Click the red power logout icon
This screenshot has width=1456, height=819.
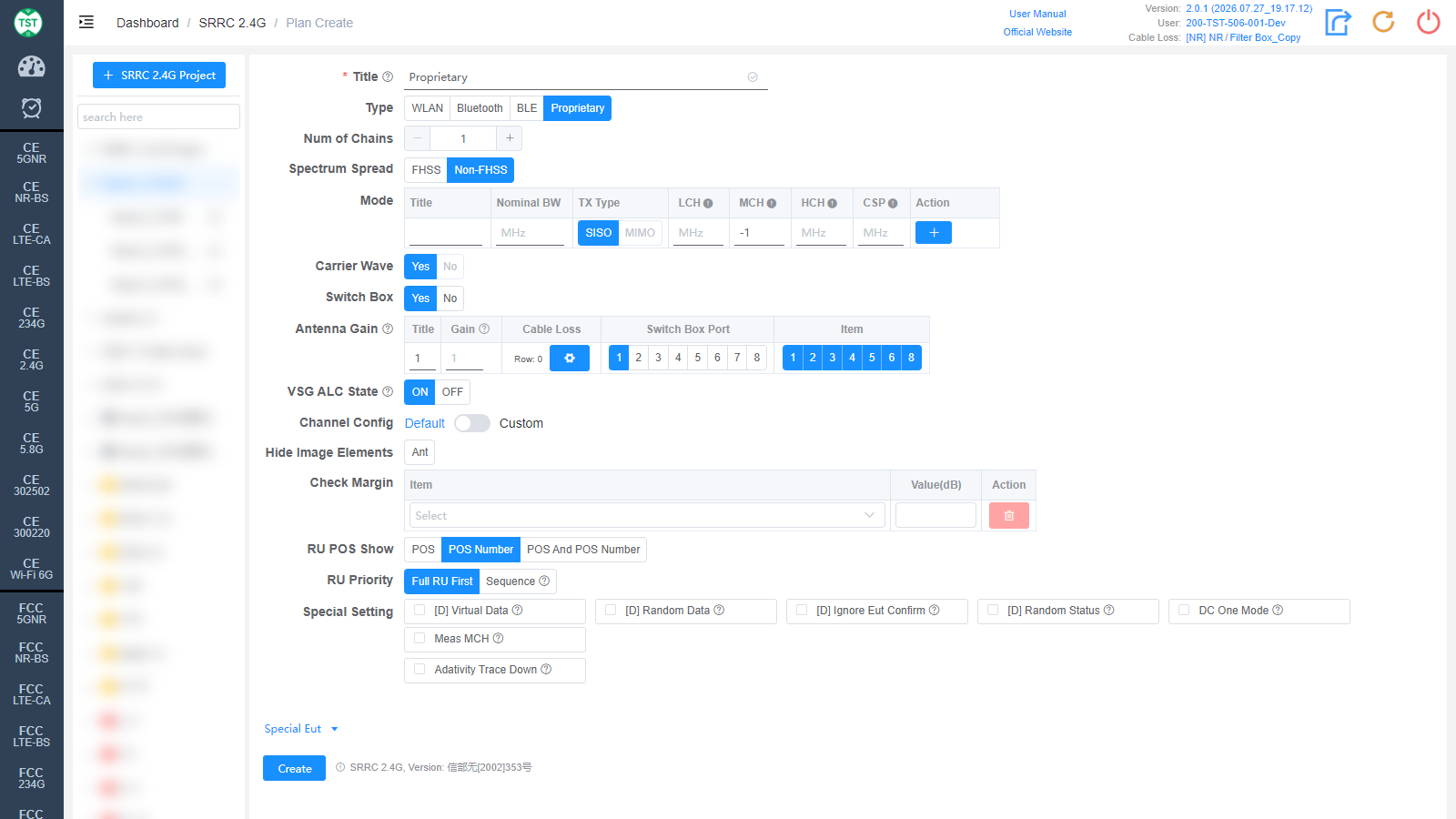click(1429, 22)
